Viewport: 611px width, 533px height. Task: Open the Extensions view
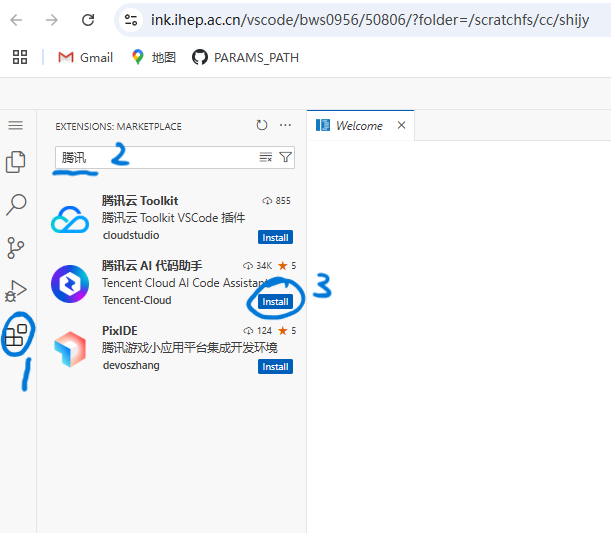pyautogui.click(x=16, y=335)
